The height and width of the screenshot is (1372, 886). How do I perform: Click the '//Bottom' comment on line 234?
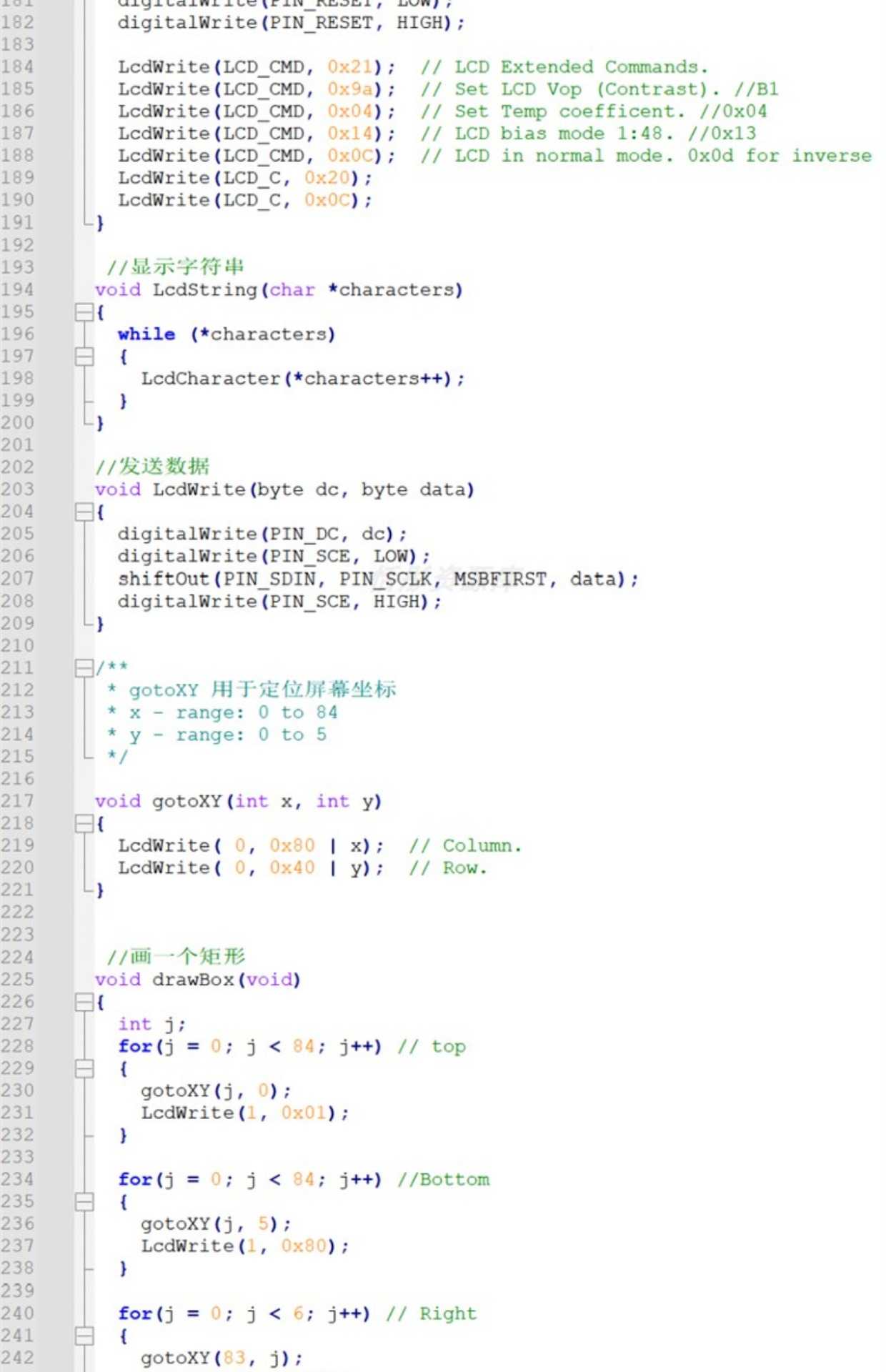tap(444, 1179)
